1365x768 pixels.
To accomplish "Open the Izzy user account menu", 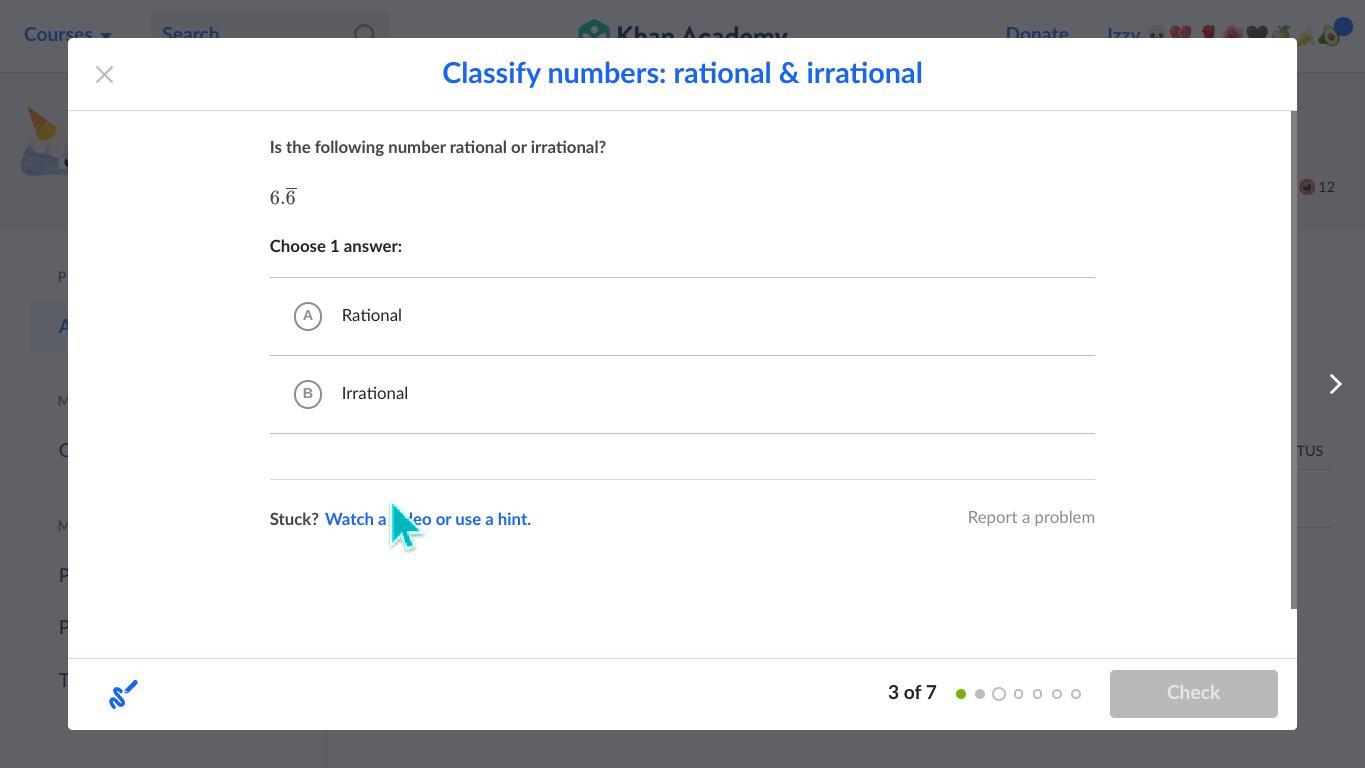I will coord(1123,35).
